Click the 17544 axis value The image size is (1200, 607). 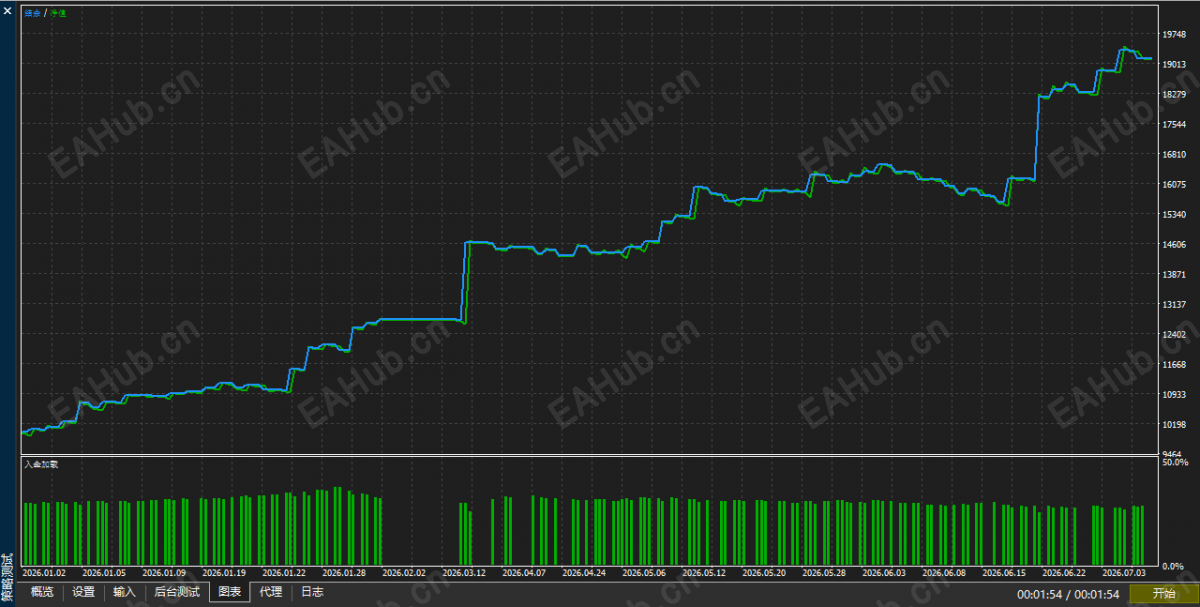pyautogui.click(x=1174, y=124)
